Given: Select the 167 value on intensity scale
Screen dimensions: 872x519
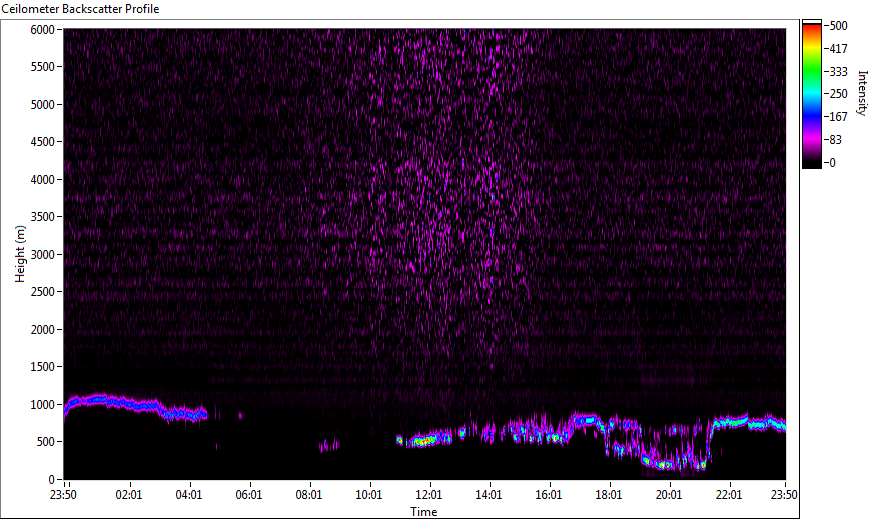Looking at the screenshot, I should click(838, 117).
